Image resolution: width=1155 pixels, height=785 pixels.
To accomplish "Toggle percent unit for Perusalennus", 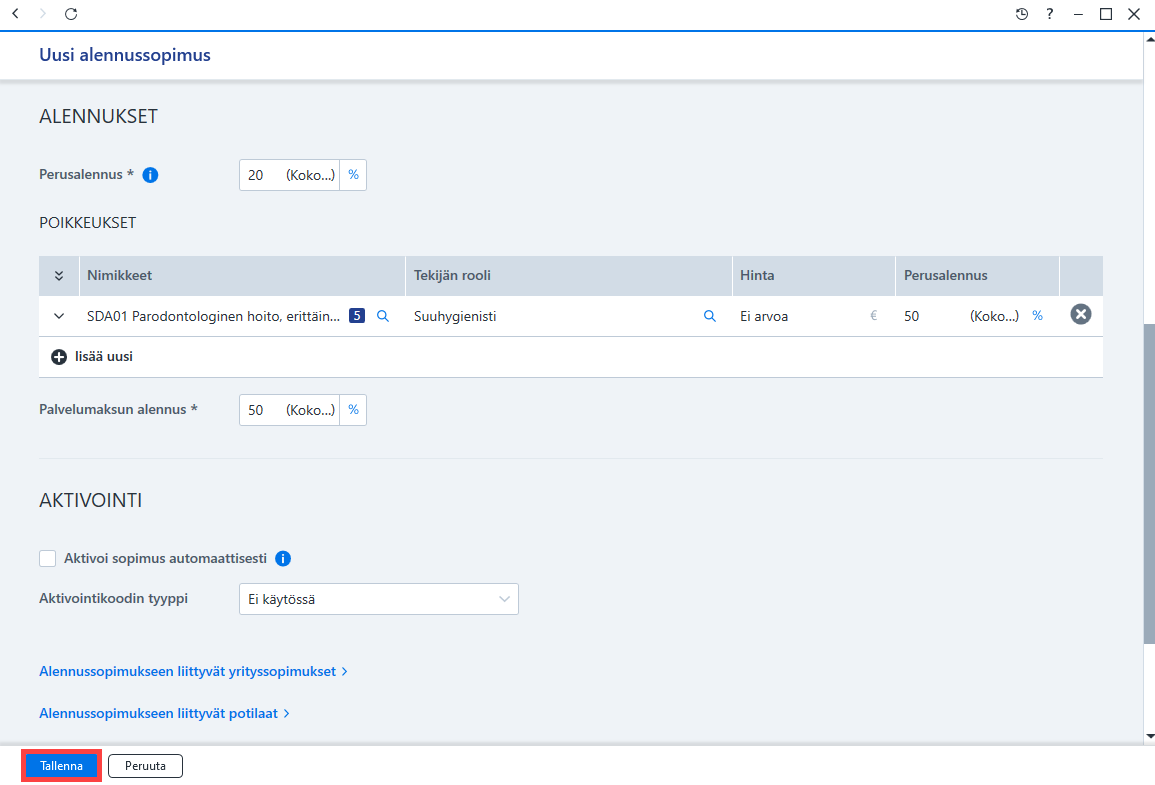I will (354, 175).
